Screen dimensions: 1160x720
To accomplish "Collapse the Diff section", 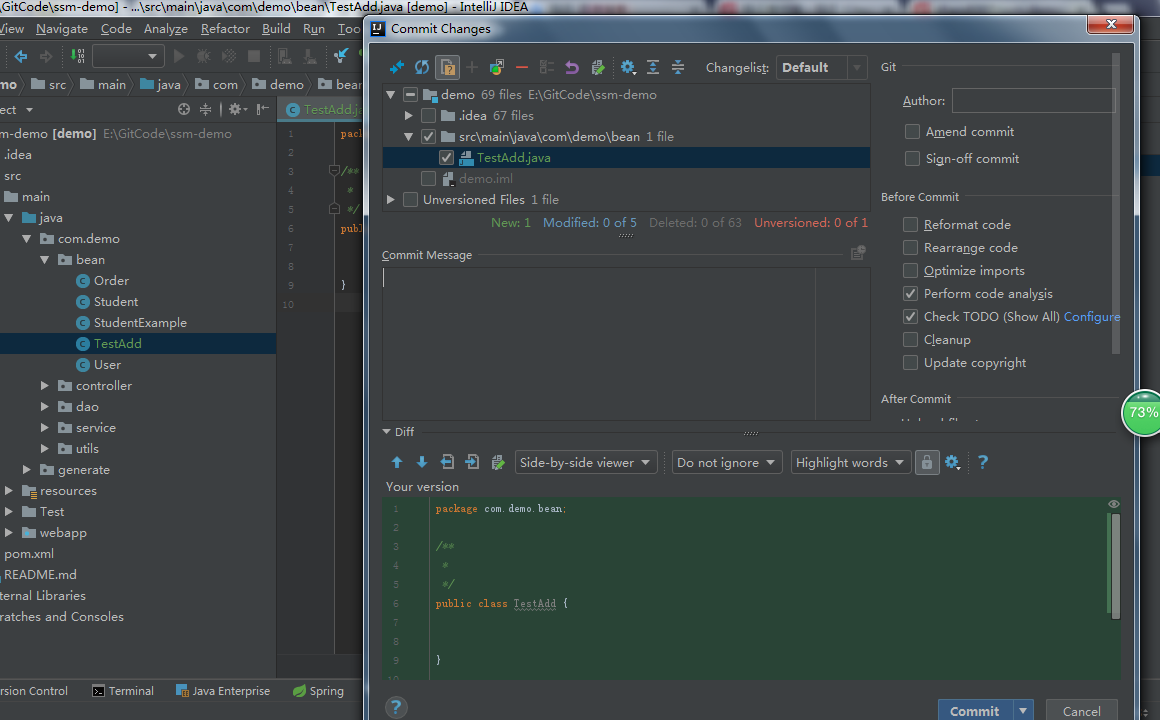I will [386, 431].
